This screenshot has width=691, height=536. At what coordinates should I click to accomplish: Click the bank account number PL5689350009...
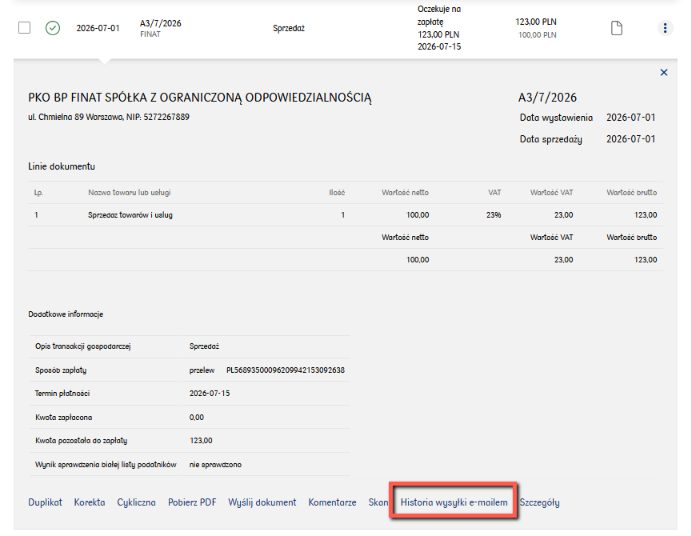(x=285, y=370)
